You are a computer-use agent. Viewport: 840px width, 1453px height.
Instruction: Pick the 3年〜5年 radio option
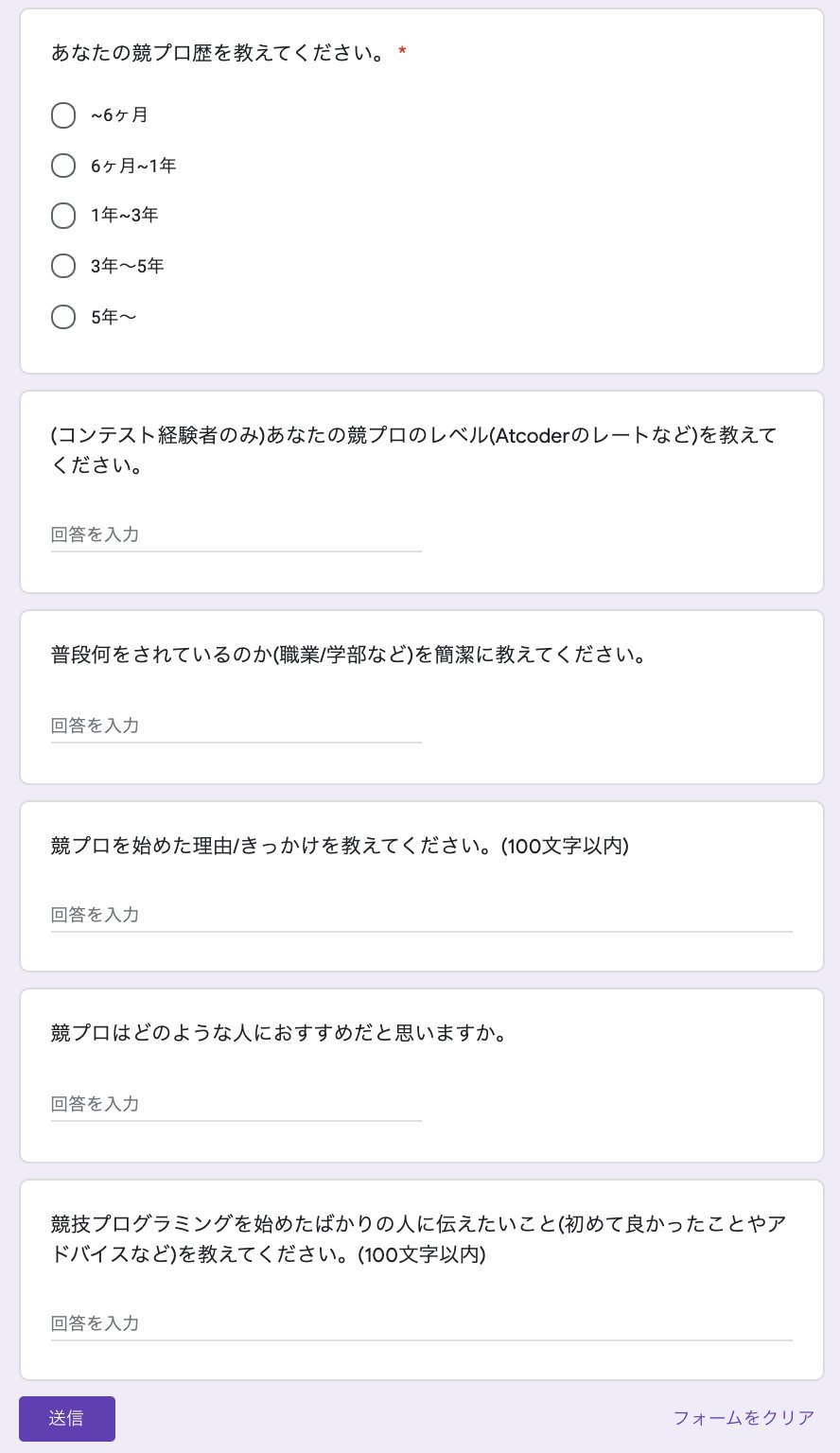pos(63,266)
